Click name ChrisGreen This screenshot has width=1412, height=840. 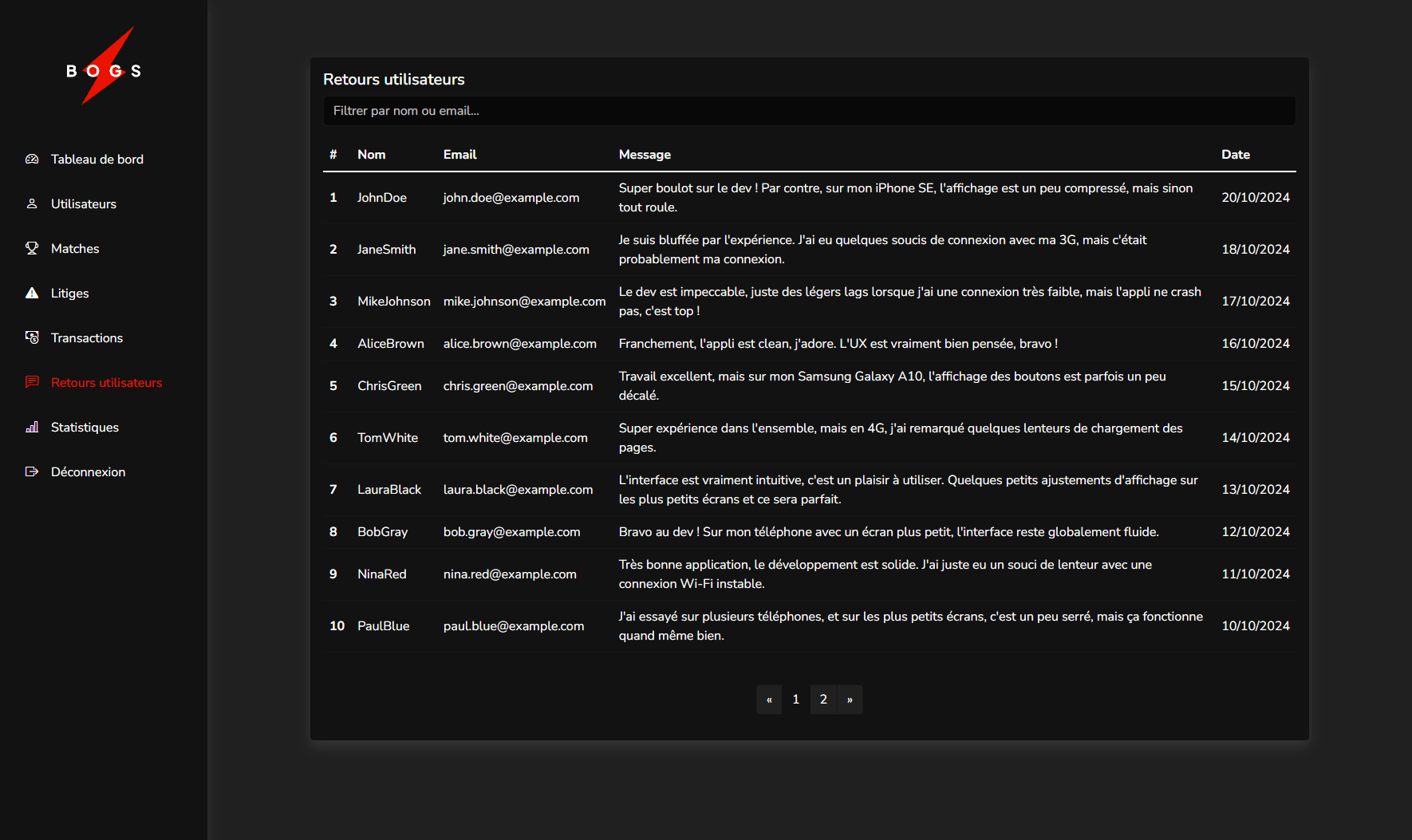pos(389,386)
